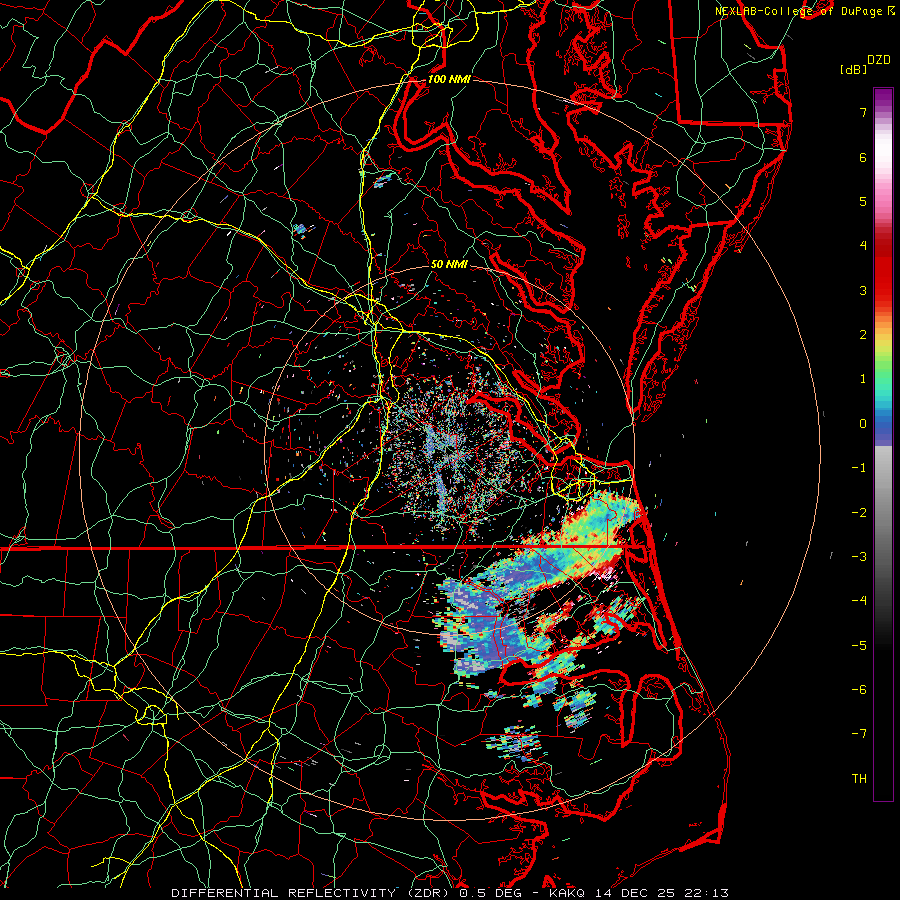Viewport: 900px width, 900px height.
Task: Click the legend value -3
Action: pyautogui.click(x=859, y=557)
